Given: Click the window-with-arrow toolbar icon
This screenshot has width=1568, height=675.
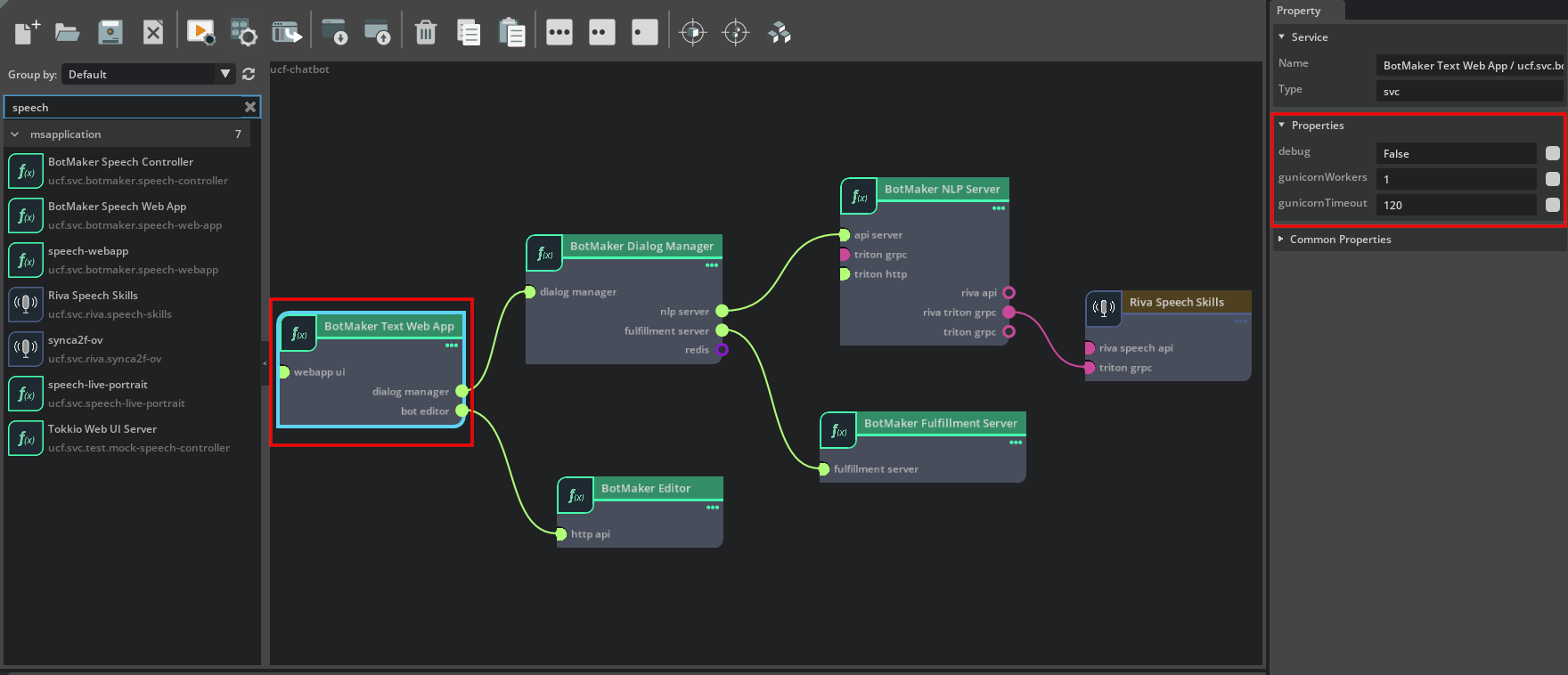Looking at the screenshot, I should coord(287,33).
